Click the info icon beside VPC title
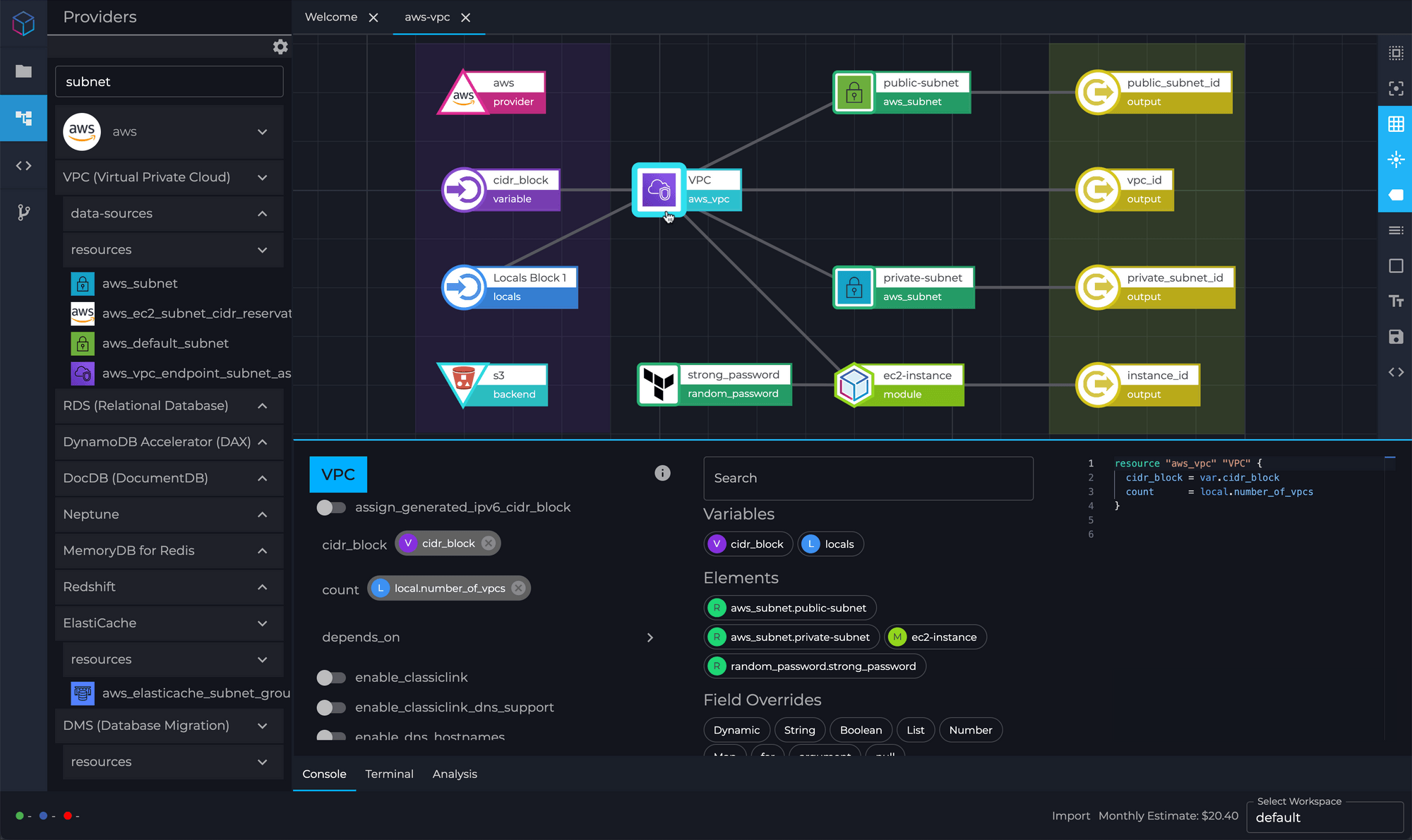The width and height of the screenshot is (1412, 840). coord(662,473)
